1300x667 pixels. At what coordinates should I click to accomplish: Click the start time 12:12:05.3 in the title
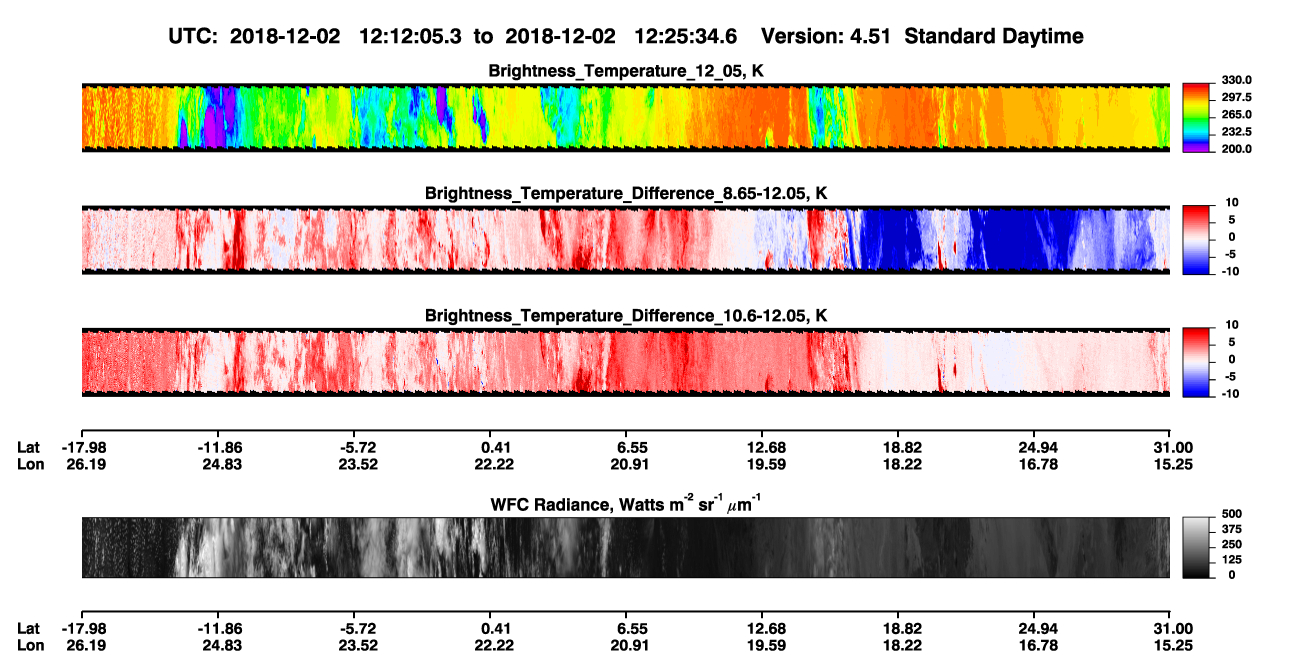[x=410, y=36]
